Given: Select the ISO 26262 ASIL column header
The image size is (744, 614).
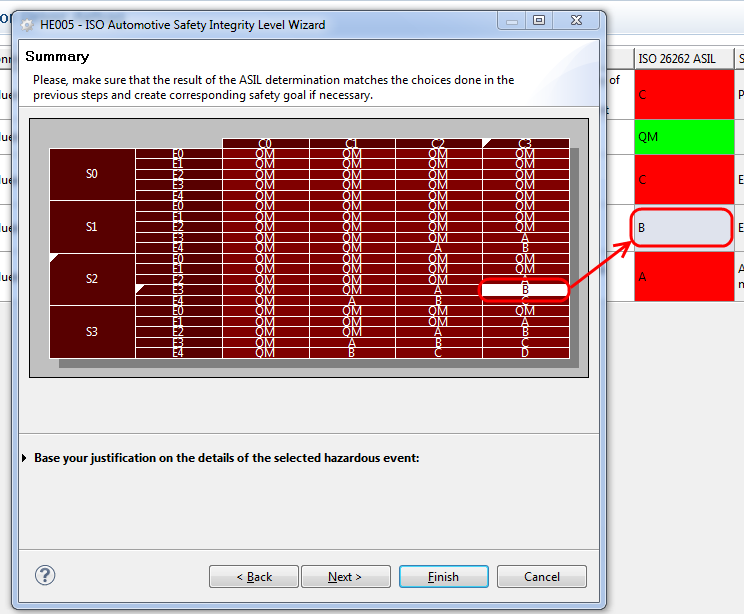Looking at the screenshot, I should (x=684, y=58).
